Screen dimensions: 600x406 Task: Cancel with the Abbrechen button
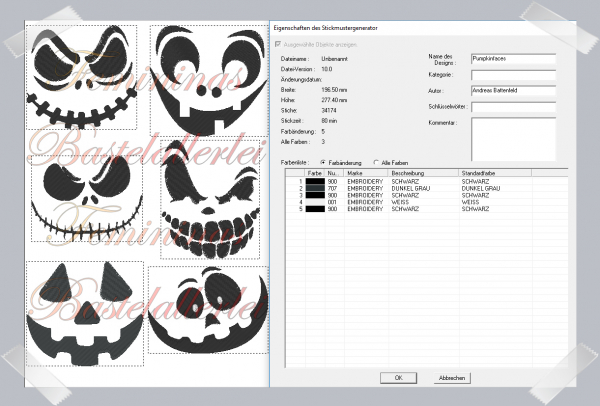[x=452, y=378]
